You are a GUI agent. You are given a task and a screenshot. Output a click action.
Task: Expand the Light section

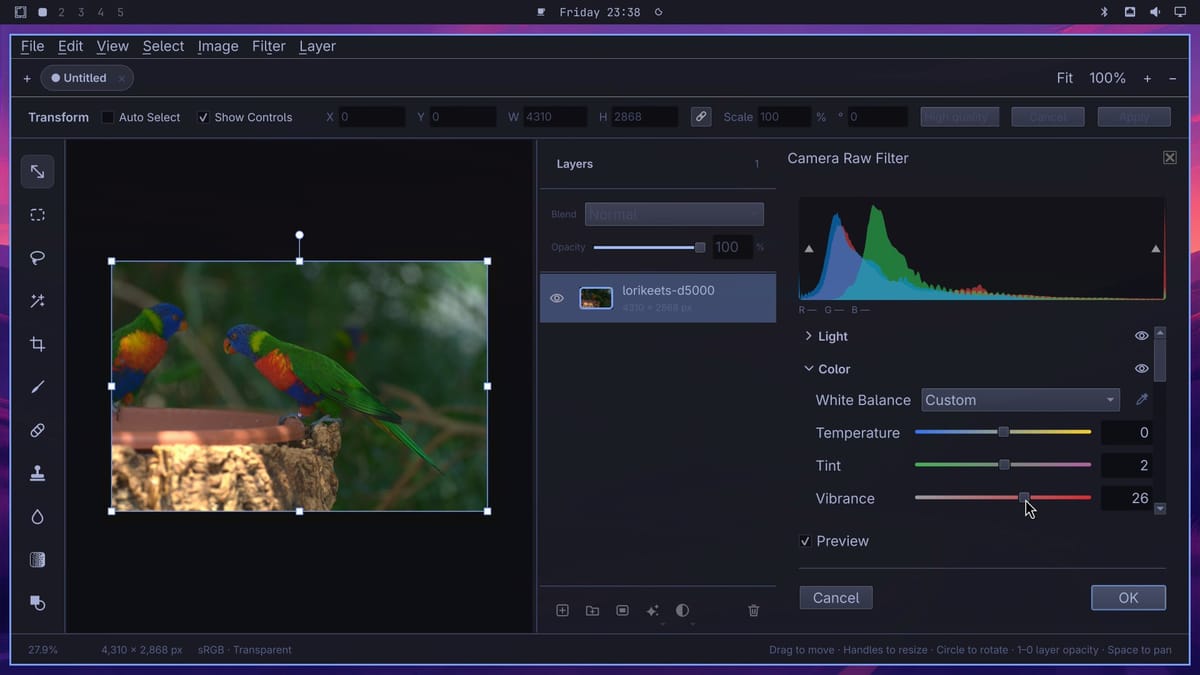point(809,336)
